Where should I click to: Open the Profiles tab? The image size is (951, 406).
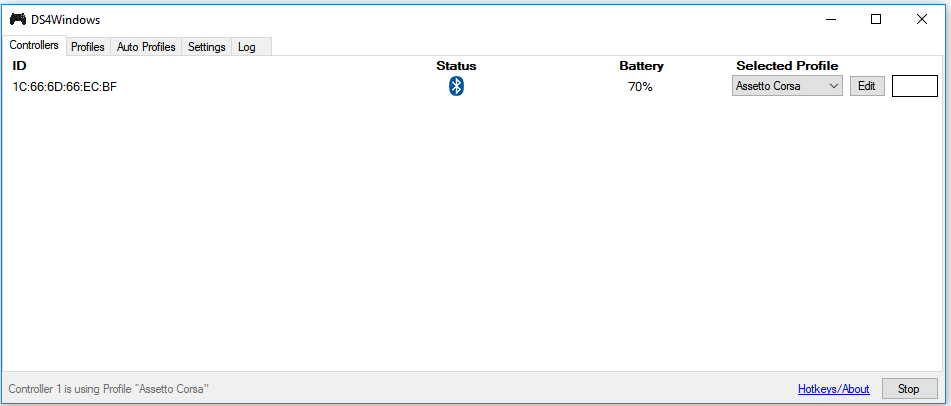88,47
